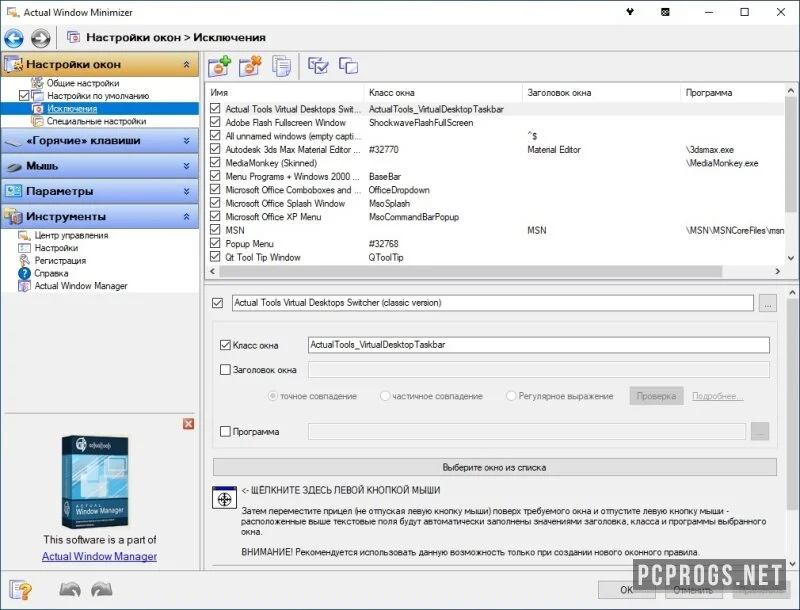The height and width of the screenshot is (610, 800).
Task: Click the uncheck all items toolbar icon
Action: coord(349,65)
